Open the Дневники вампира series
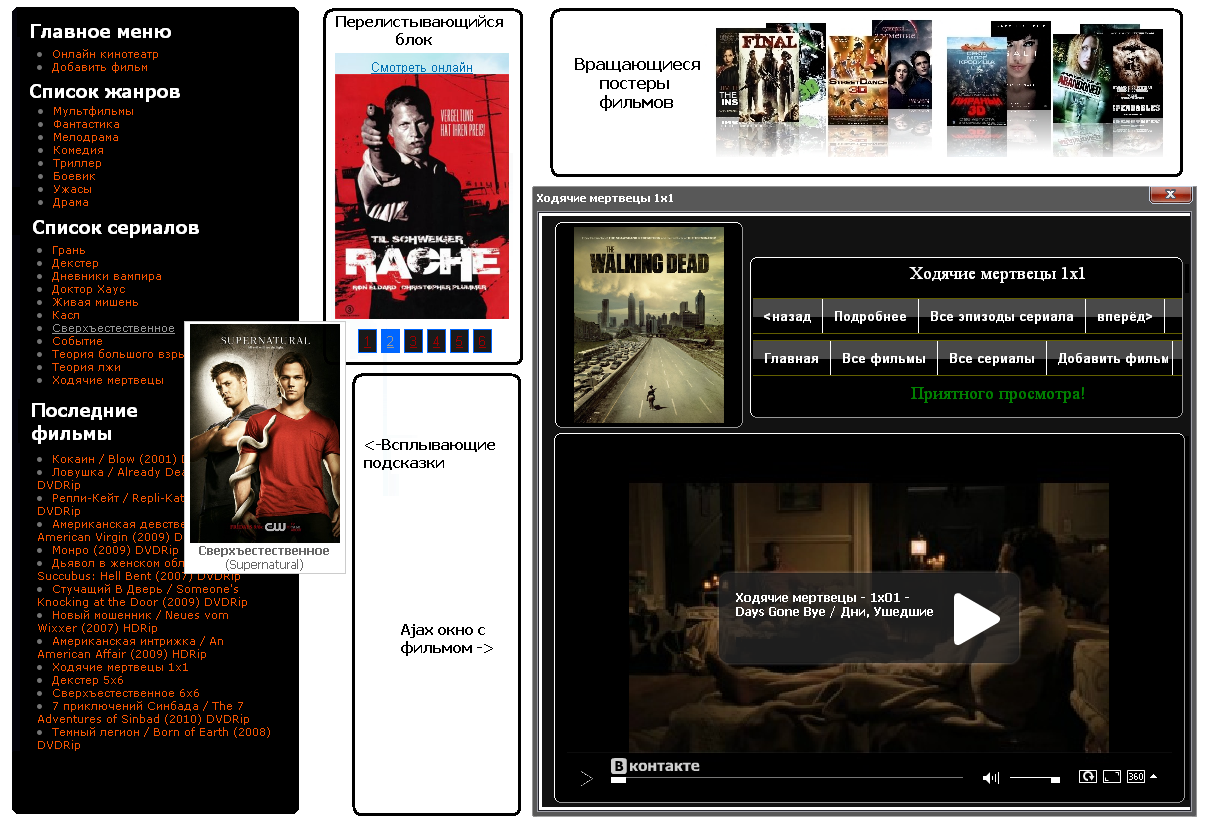 [x=107, y=276]
